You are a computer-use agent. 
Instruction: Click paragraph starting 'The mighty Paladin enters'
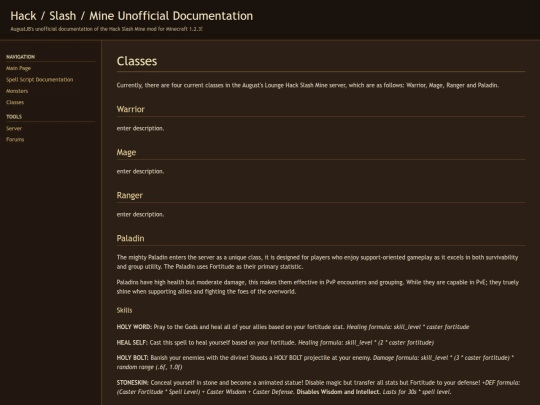pos(317,262)
